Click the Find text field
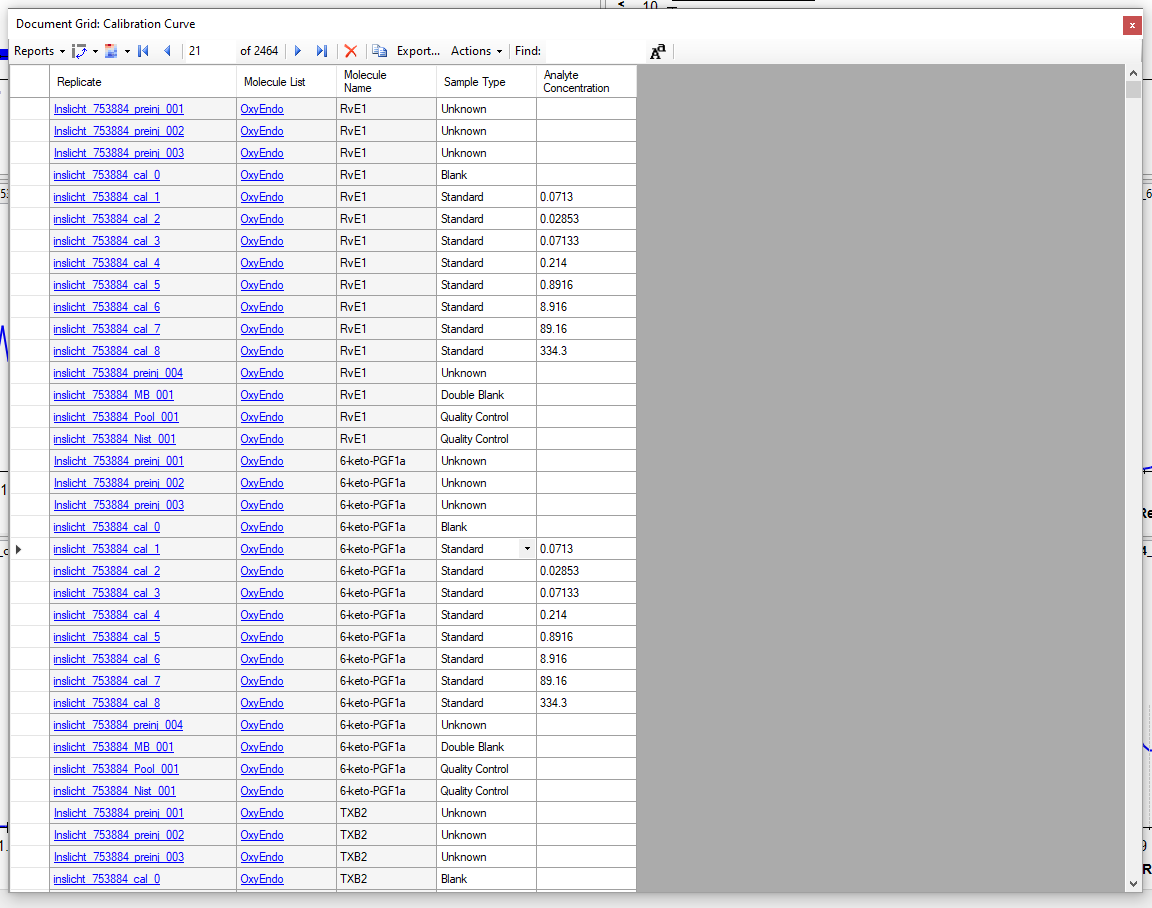 pyautogui.click(x=595, y=51)
